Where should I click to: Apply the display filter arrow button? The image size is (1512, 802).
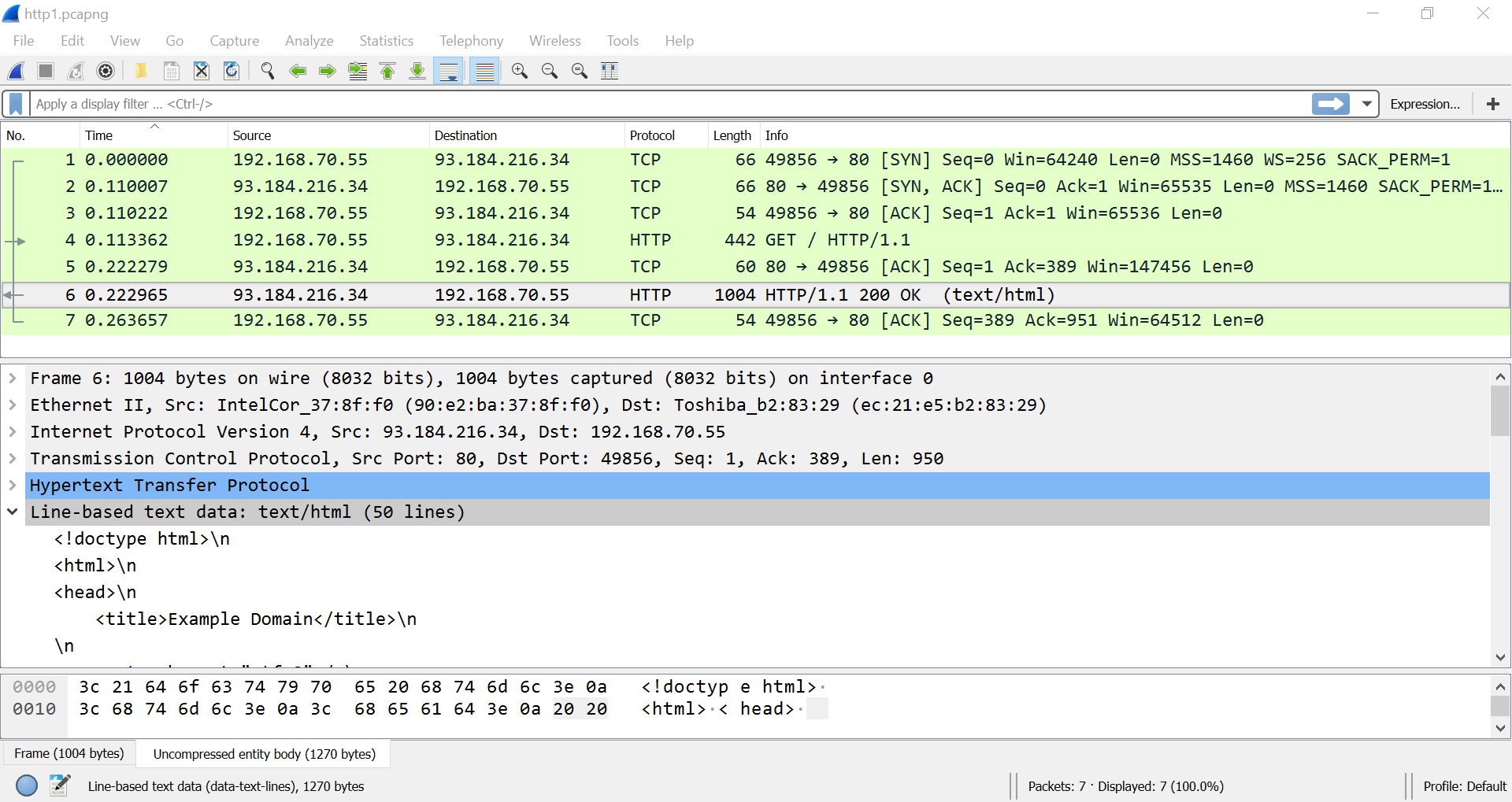click(1331, 104)
